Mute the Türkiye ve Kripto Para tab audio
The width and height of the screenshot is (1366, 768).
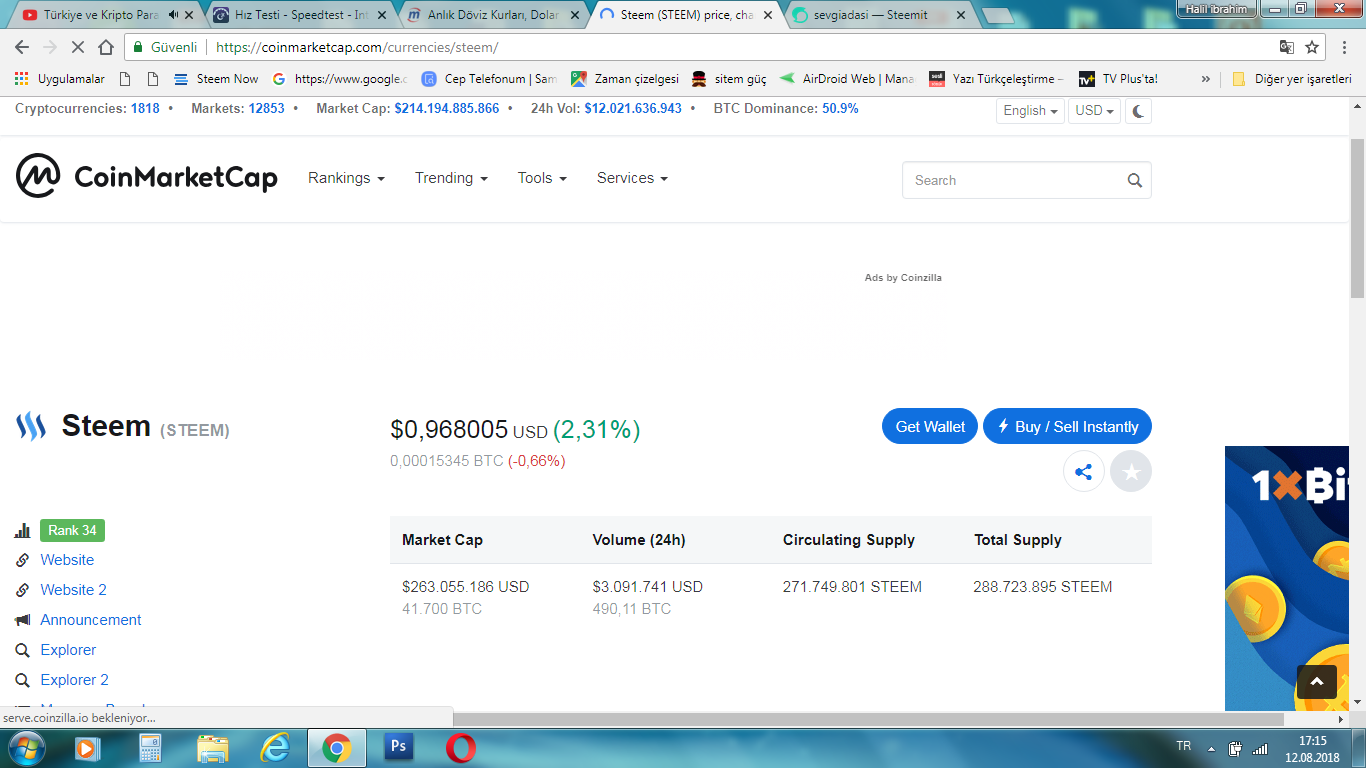point(173,15)
